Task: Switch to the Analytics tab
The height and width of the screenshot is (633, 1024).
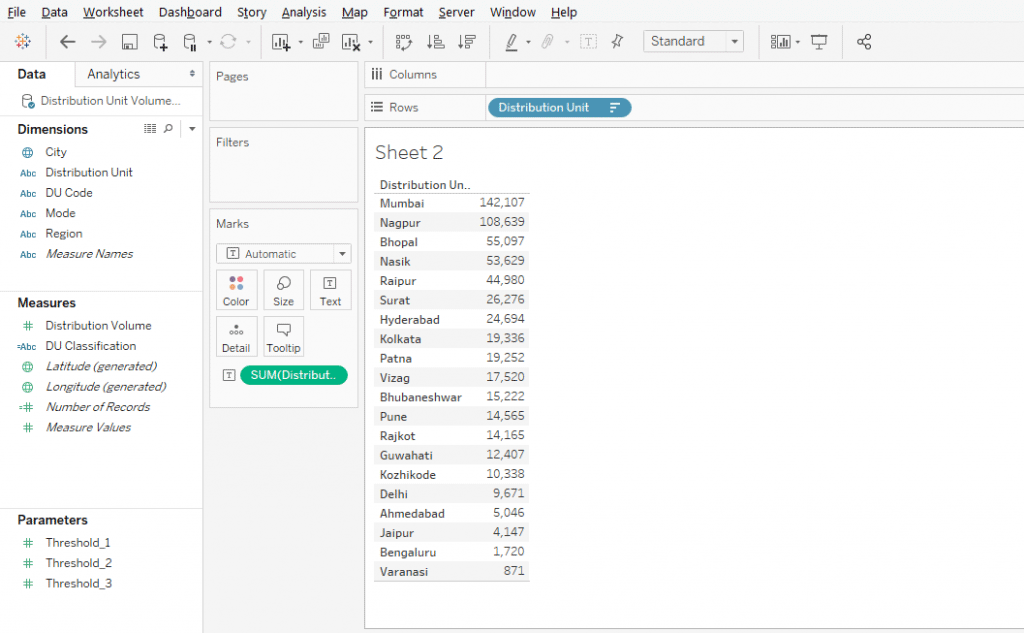Action: [114, 74]
